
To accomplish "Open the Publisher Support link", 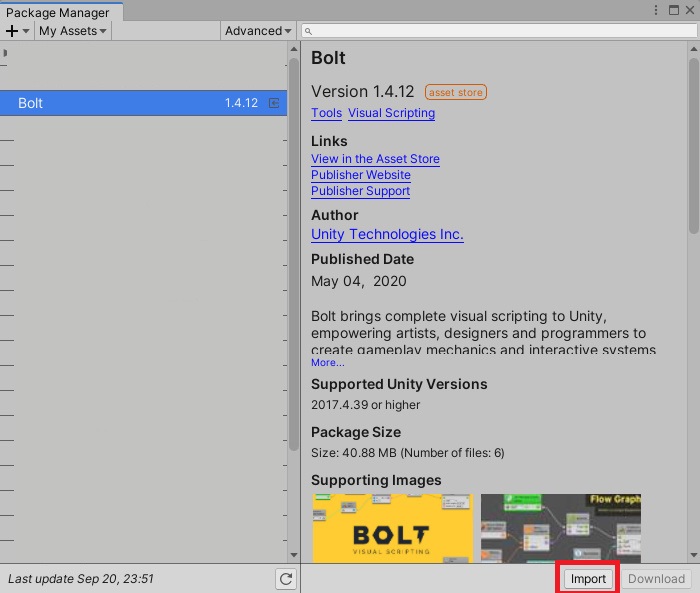I will [360, 191].
